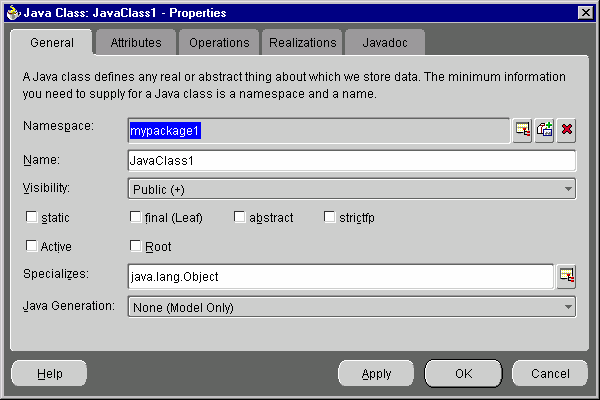600x400 pixels.
Task: Clear namespace with the red X icon
Action: point(566,130)
